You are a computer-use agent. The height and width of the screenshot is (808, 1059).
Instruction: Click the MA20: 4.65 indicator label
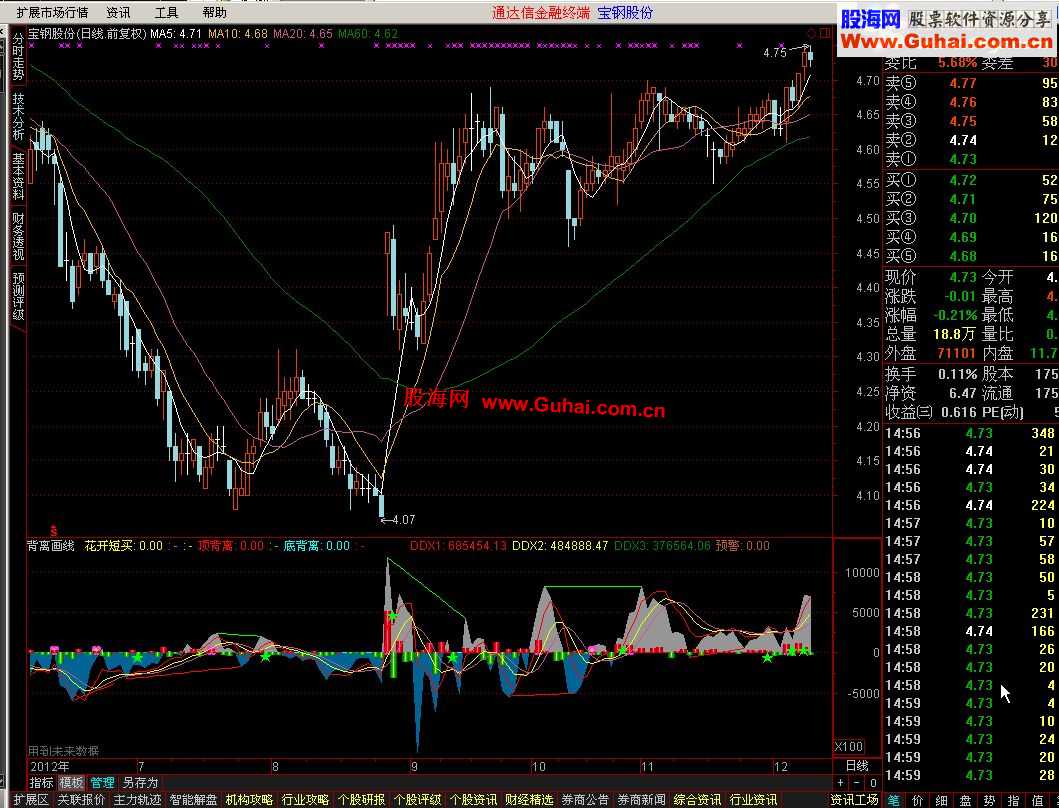click(x=303, y=33)
